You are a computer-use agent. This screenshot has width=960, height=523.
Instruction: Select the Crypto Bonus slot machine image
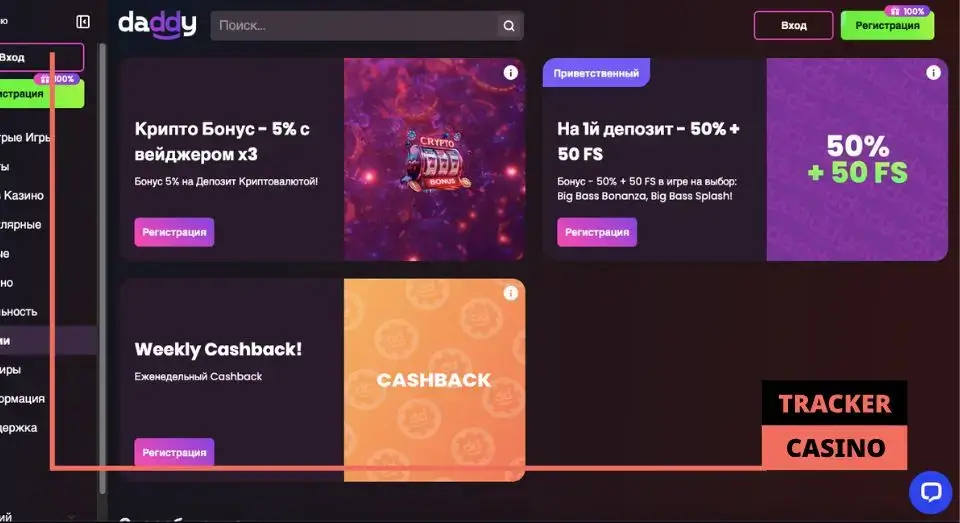tap(435, 160)
